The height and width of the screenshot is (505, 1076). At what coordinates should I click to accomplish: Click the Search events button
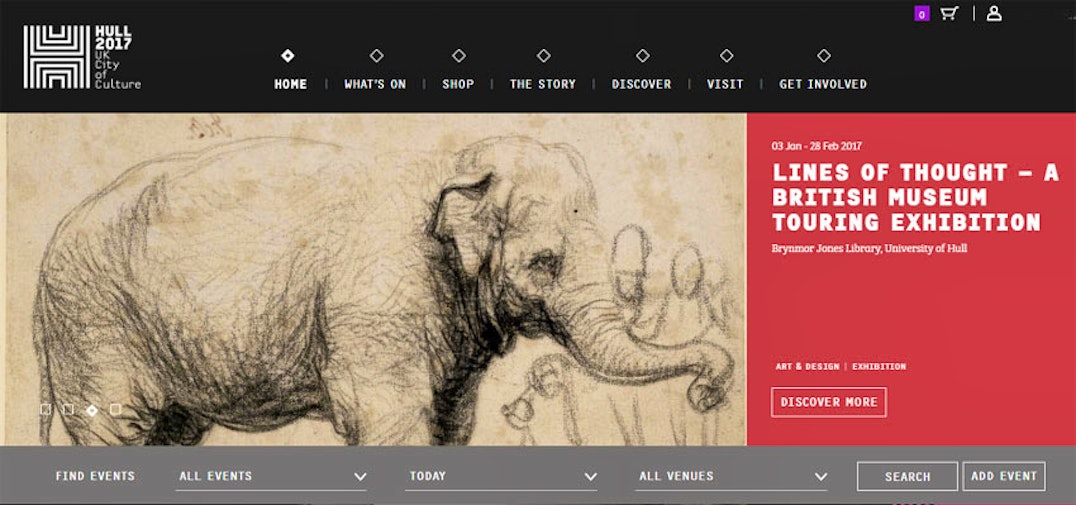pyautogui.click(x=907, y=476)
